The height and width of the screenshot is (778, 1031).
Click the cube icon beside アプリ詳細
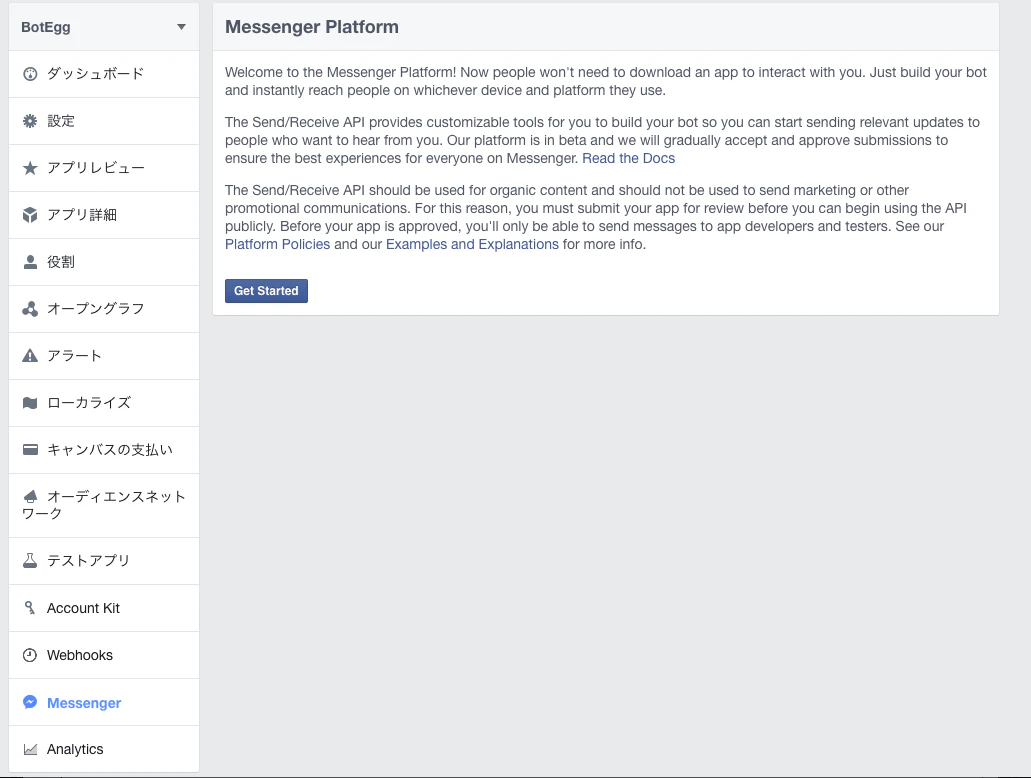30,215
